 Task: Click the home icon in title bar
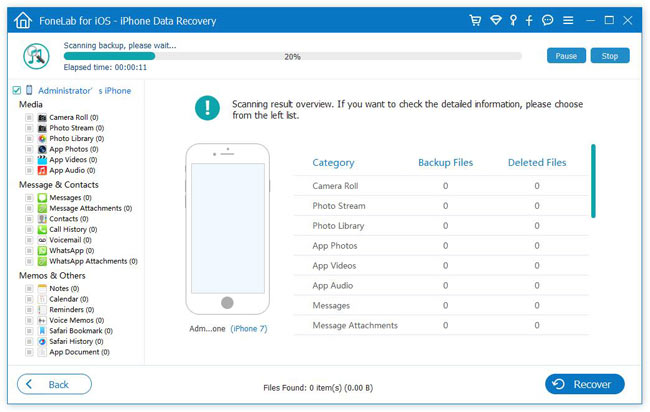coord(23,20)
